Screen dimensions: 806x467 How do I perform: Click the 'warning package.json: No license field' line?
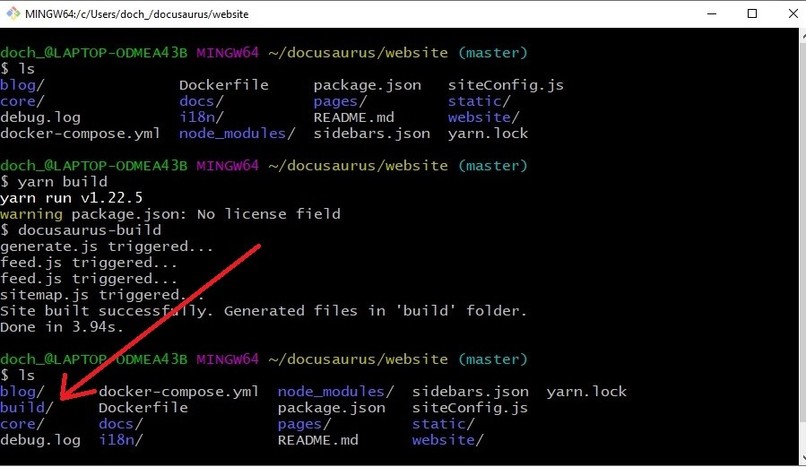[170, 214]
